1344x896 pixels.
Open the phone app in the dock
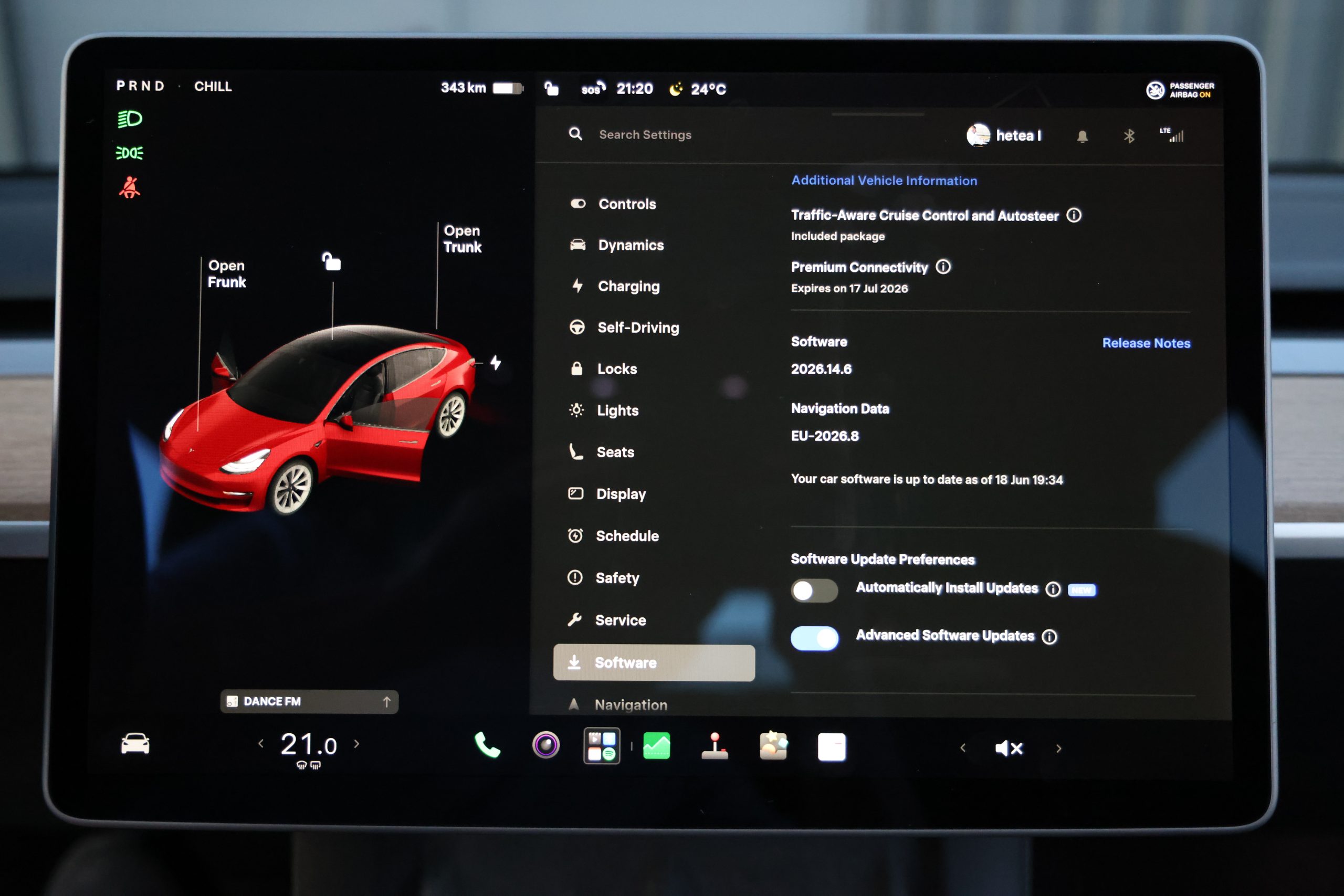[487, 745]
